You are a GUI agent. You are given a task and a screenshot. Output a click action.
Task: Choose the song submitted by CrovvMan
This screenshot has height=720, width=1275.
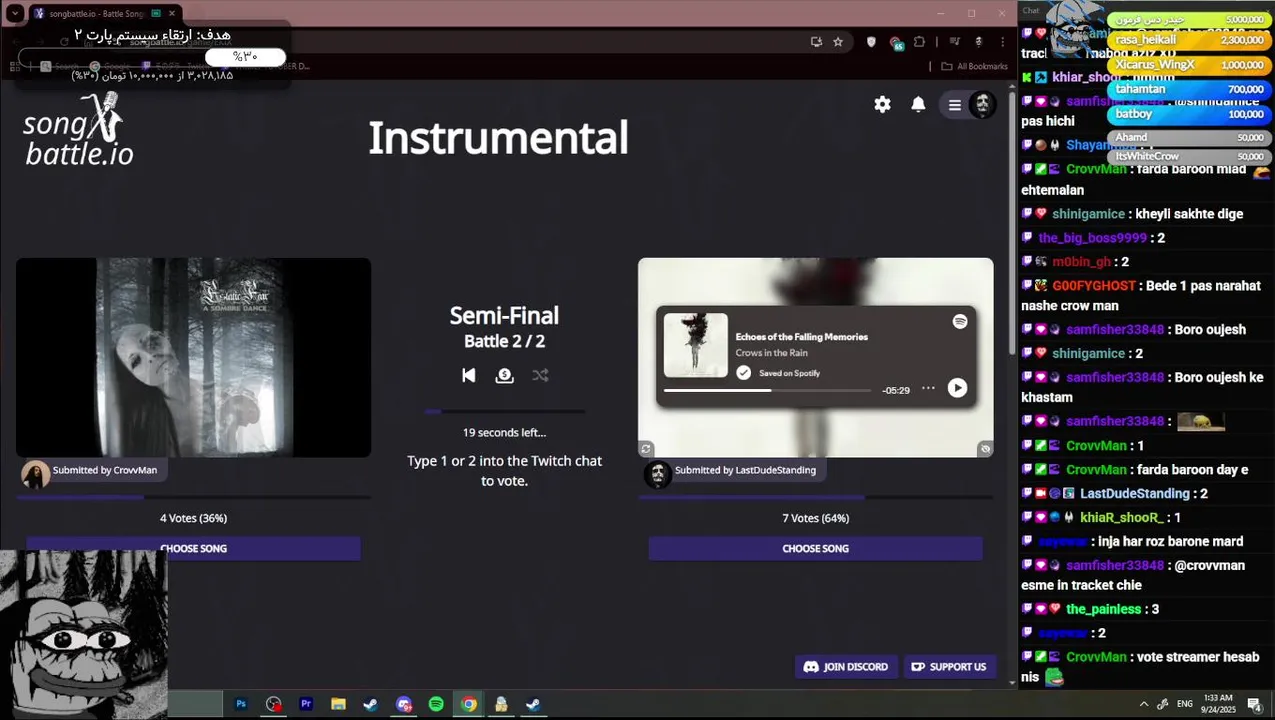pos(193,548)
